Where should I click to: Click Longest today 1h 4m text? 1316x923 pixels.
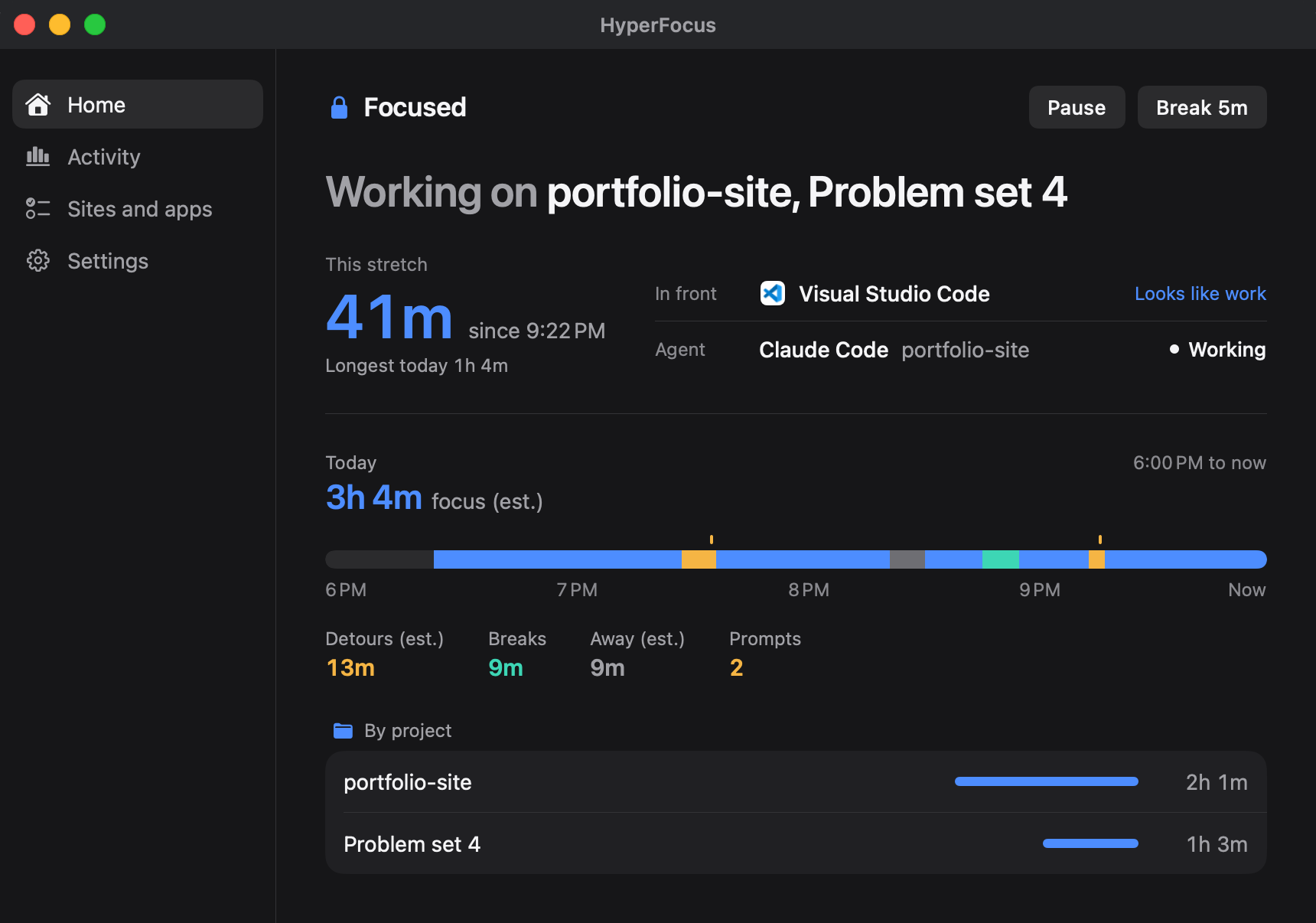[417, 366]
